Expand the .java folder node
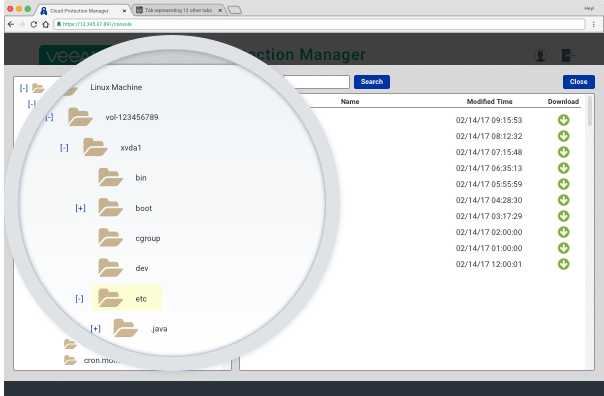The height and width of the screenshot is (396, 604). (x=96, y=329)
